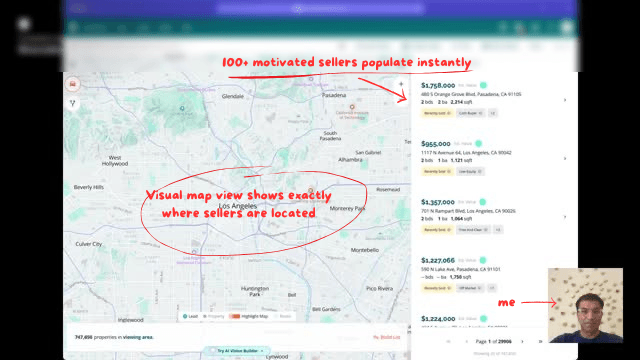Click the red car icon on the map
Screen dimensions: 640x360
tap(73, 84)
